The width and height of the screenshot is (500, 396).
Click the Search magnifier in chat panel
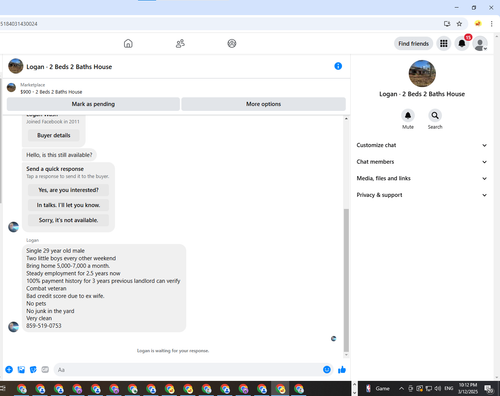pyautogui.click(x=435, y=115)
